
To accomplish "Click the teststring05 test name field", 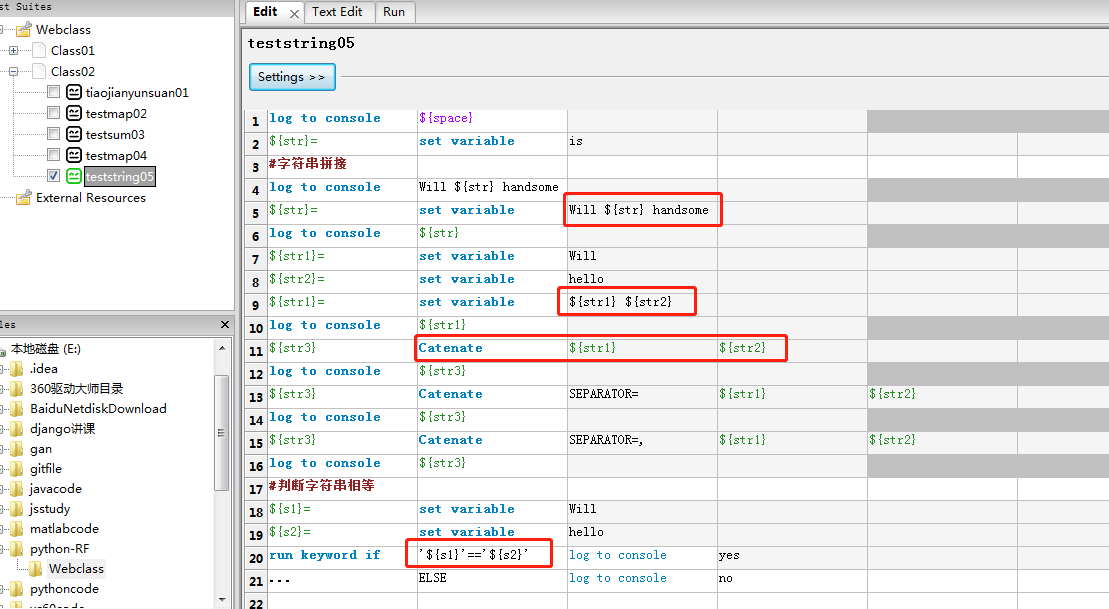I will click(301, 43).
